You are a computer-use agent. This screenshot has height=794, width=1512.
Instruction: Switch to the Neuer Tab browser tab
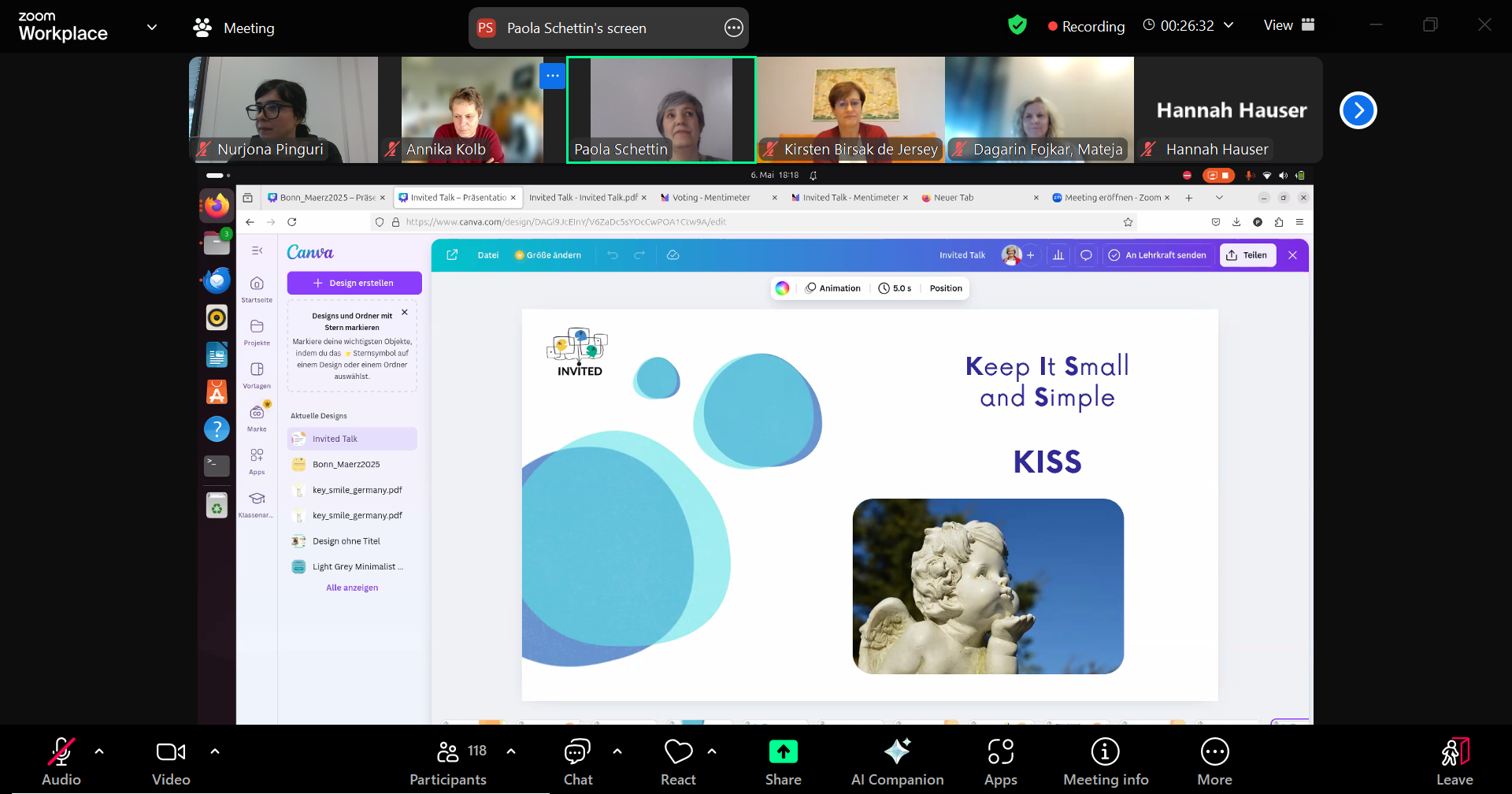pos(980,198)
